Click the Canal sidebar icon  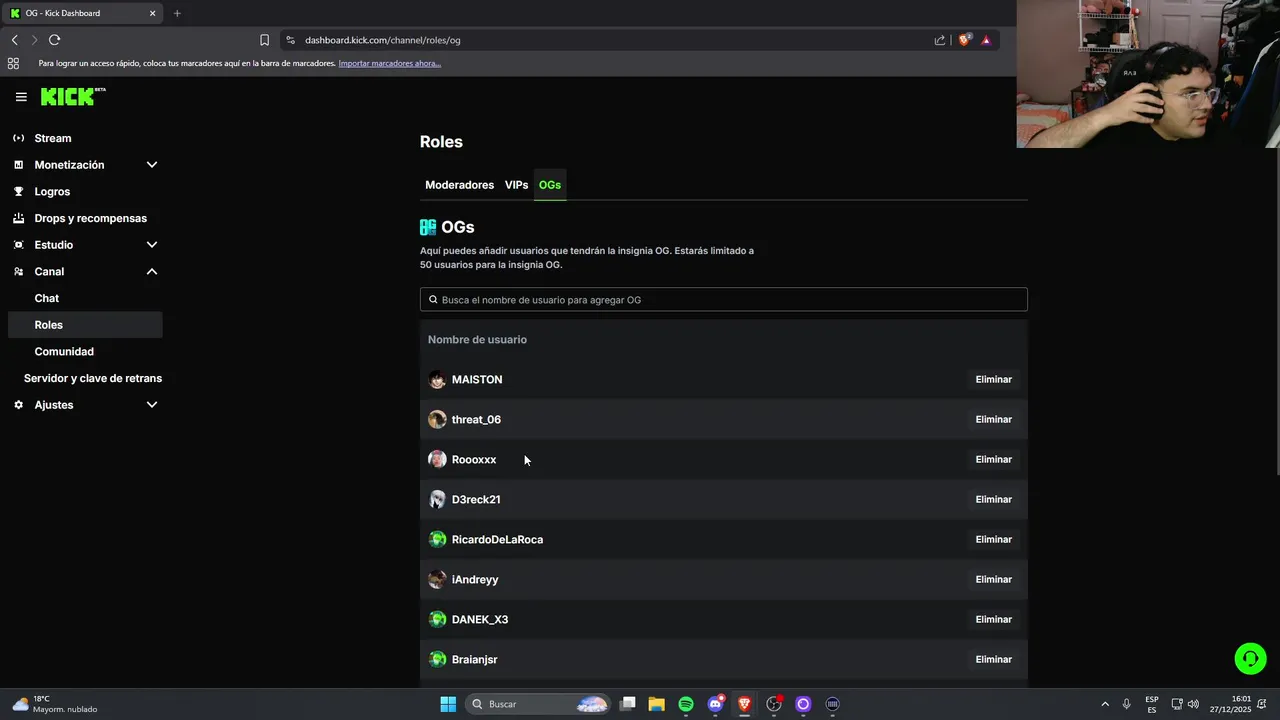click(x=18, y=272)
